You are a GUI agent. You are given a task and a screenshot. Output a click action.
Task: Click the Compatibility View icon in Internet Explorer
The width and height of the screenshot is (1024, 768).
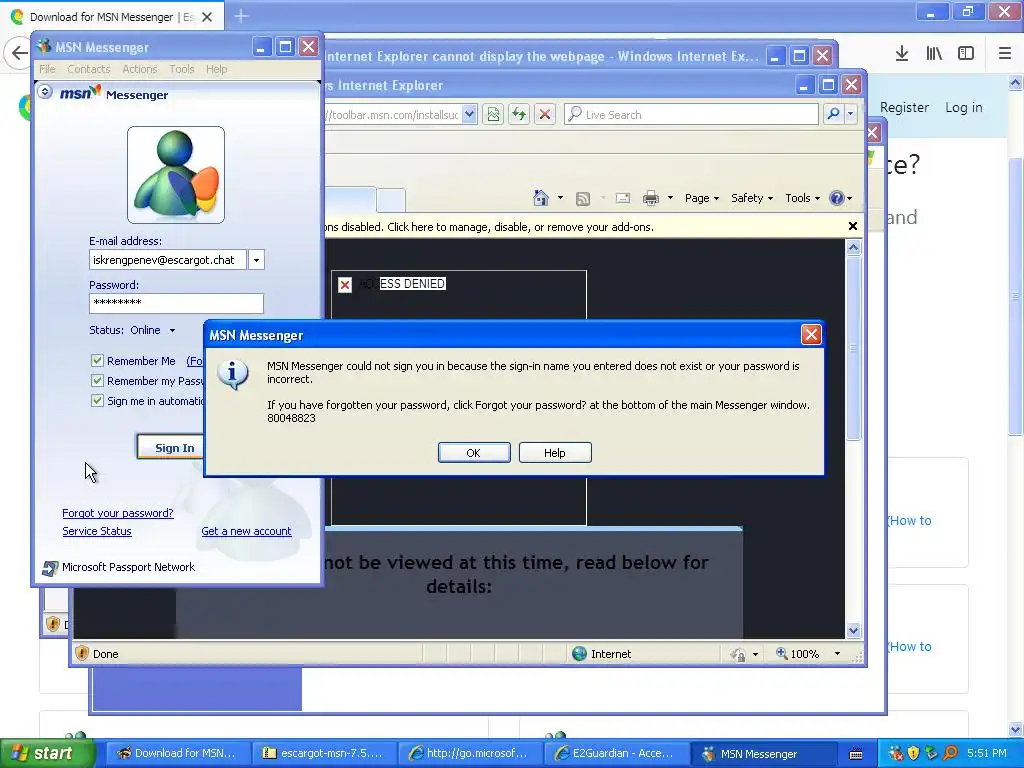point(493,114)
